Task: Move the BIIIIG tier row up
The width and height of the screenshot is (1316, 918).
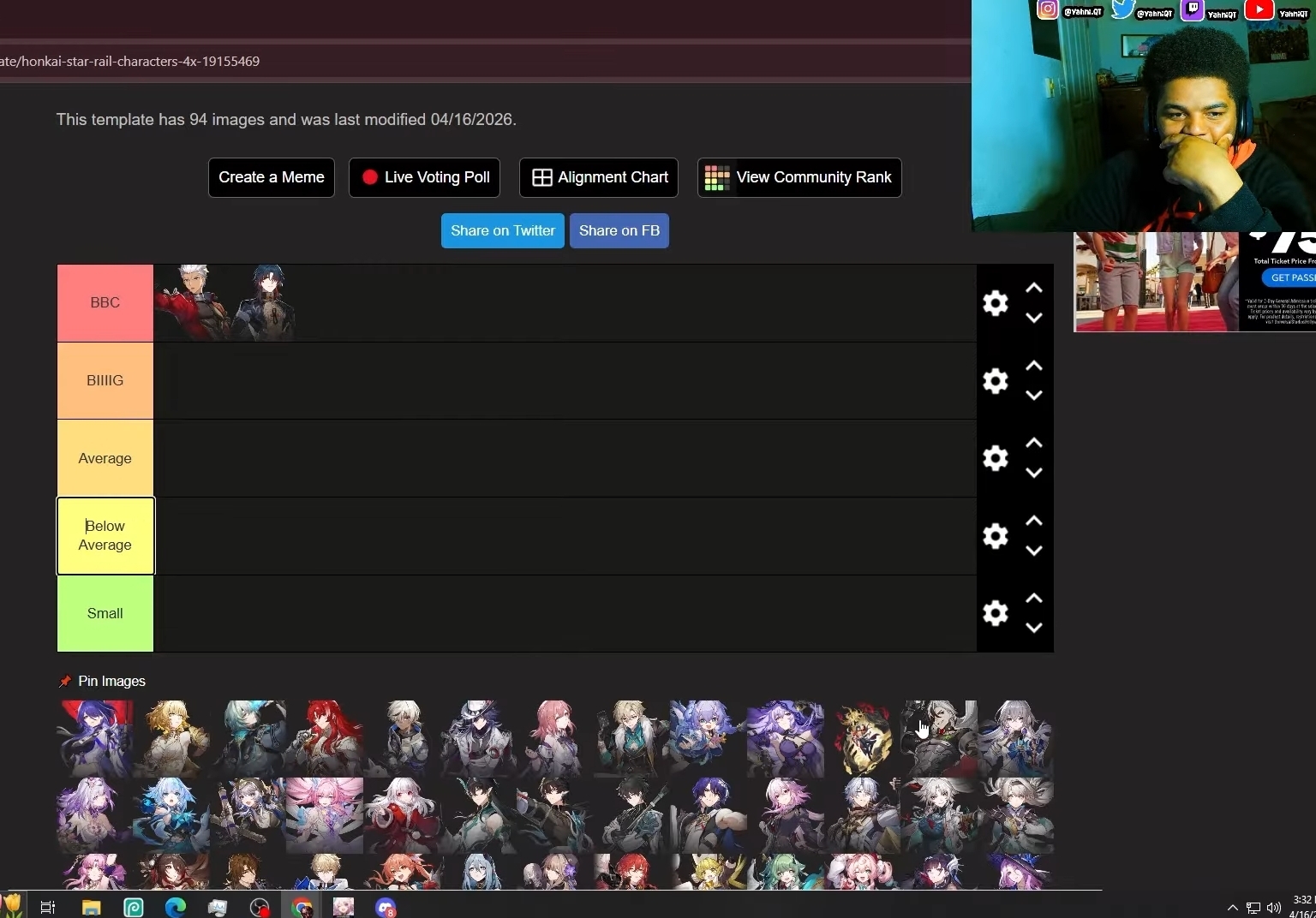Action: pos(1034,367)
